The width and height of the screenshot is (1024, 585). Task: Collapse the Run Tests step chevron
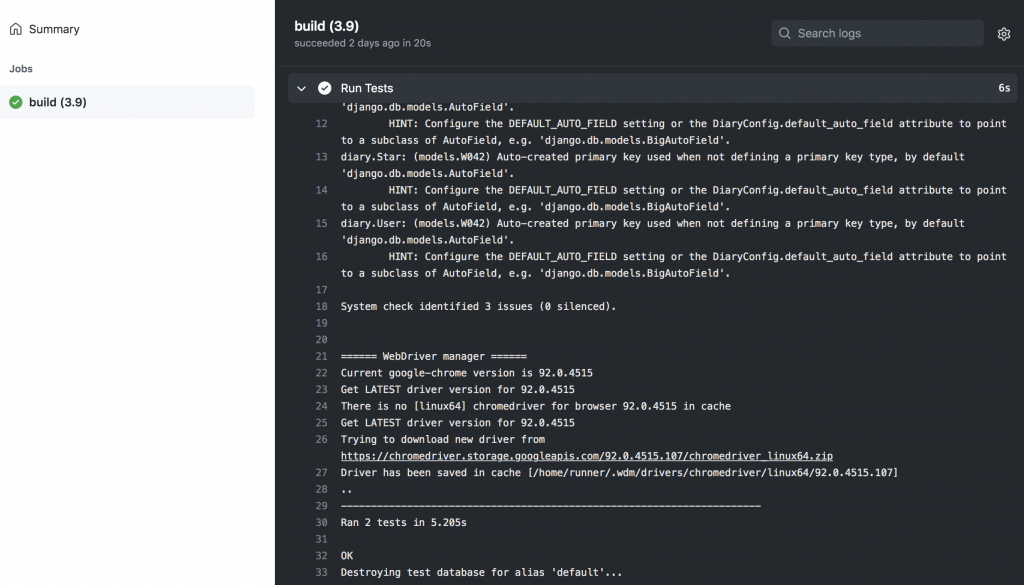(301, 88)
